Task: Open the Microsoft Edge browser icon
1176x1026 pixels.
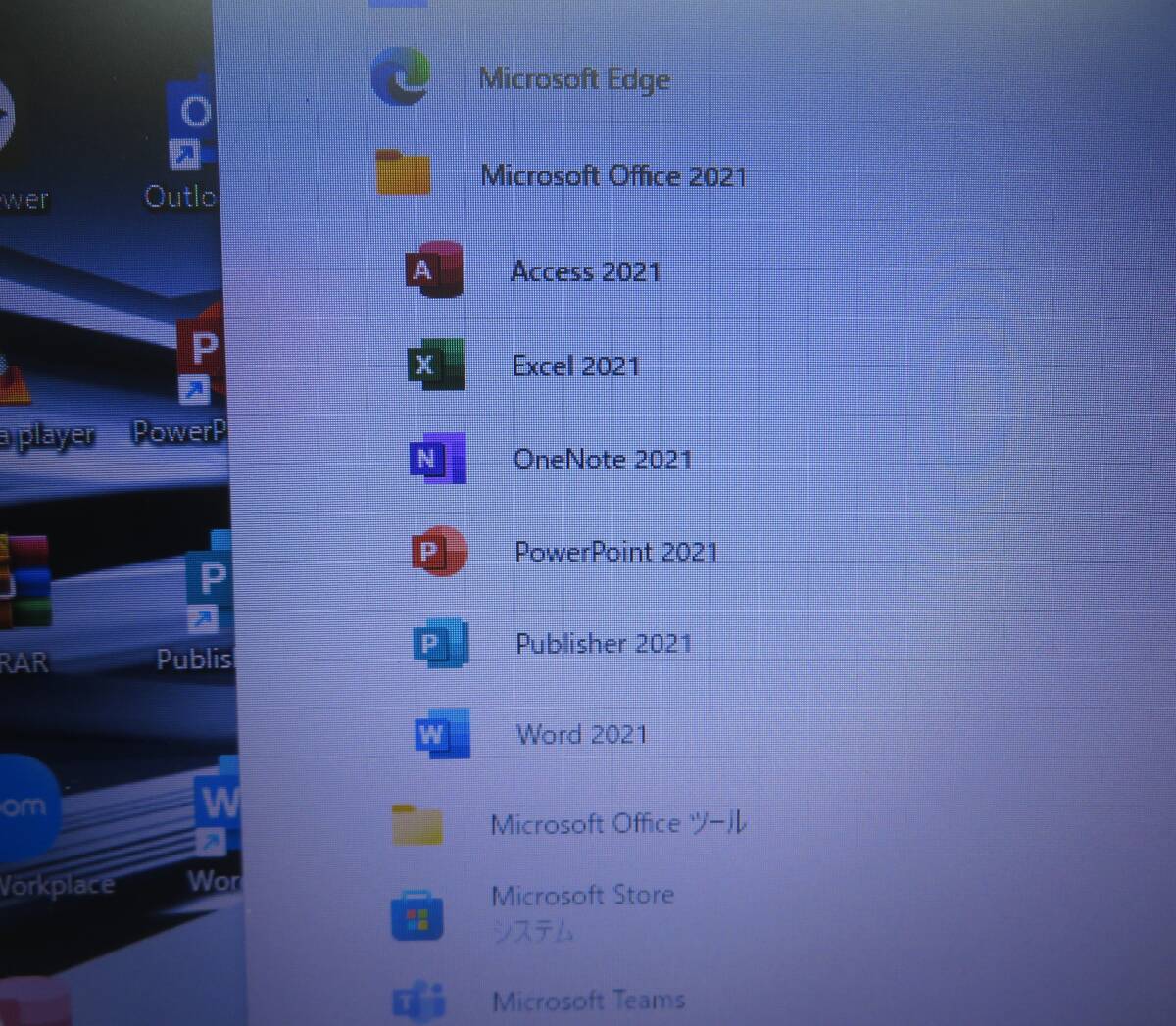Action: pyautogui.click(x=400, y=76)
